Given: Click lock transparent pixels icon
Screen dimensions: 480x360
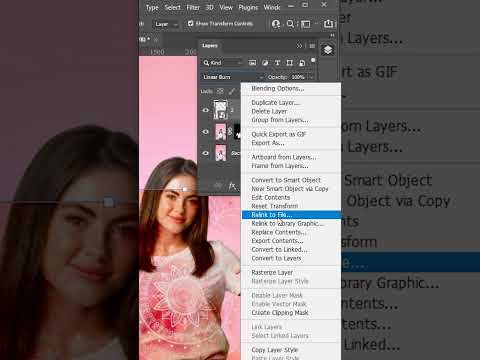Looking at the screenshot, I should [220, 91].
